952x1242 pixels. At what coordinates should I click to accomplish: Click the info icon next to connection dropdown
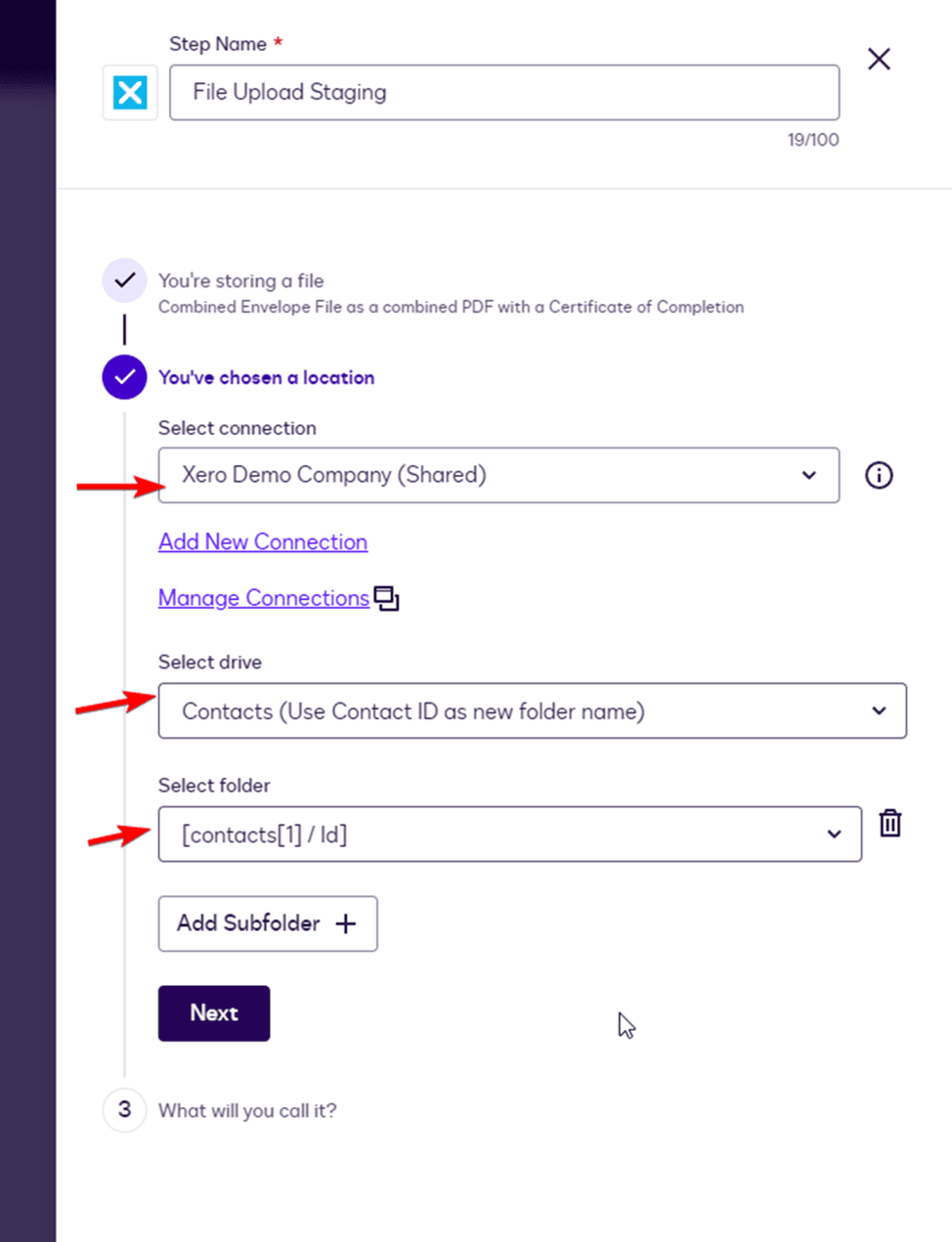coord(879,475)
